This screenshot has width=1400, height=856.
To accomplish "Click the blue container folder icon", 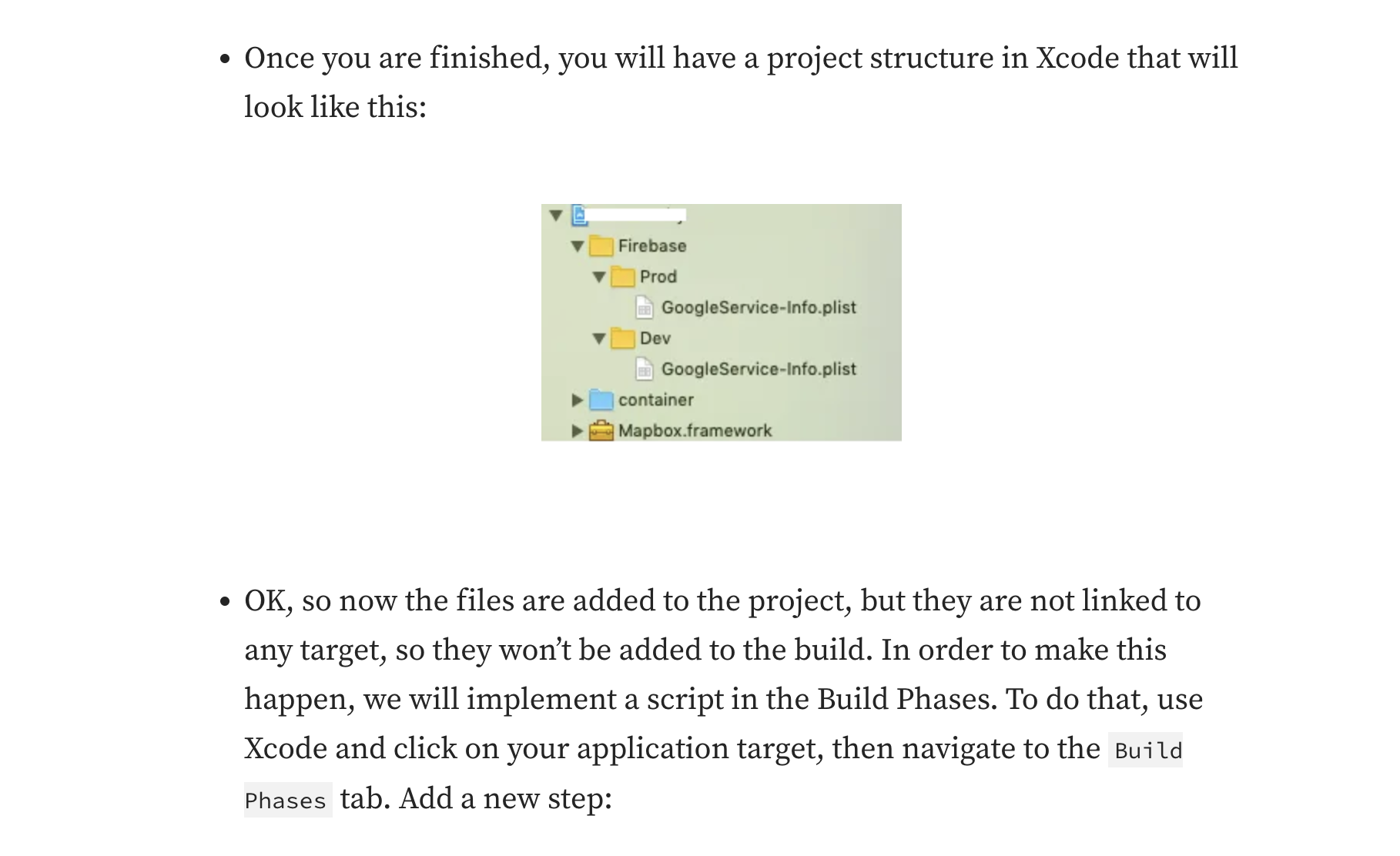I will coord(601,400).
